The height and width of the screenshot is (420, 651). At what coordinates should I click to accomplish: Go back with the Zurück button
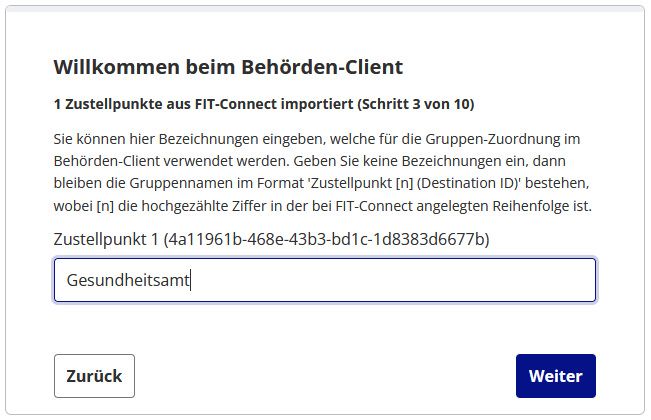(x=94, y=376)
